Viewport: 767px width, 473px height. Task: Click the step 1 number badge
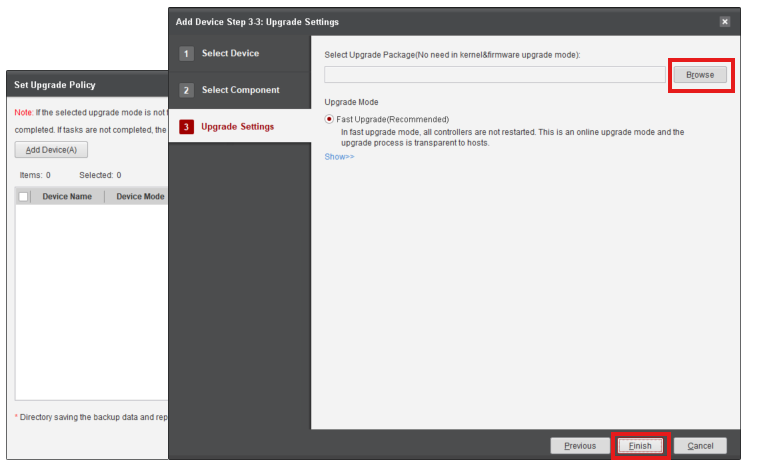point(186,54)
